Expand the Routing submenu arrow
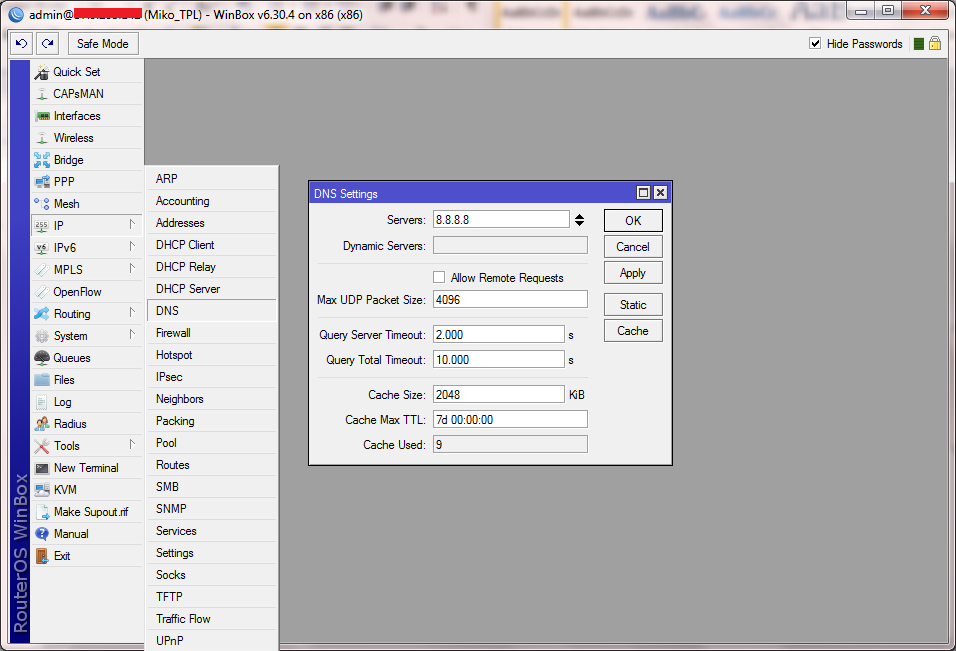956x651 pixels. pyautogui.click(x=132, y=313)
